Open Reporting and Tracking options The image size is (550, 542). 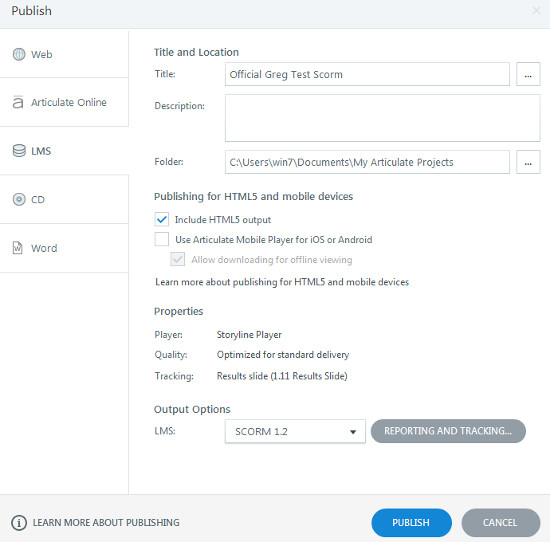448,431
